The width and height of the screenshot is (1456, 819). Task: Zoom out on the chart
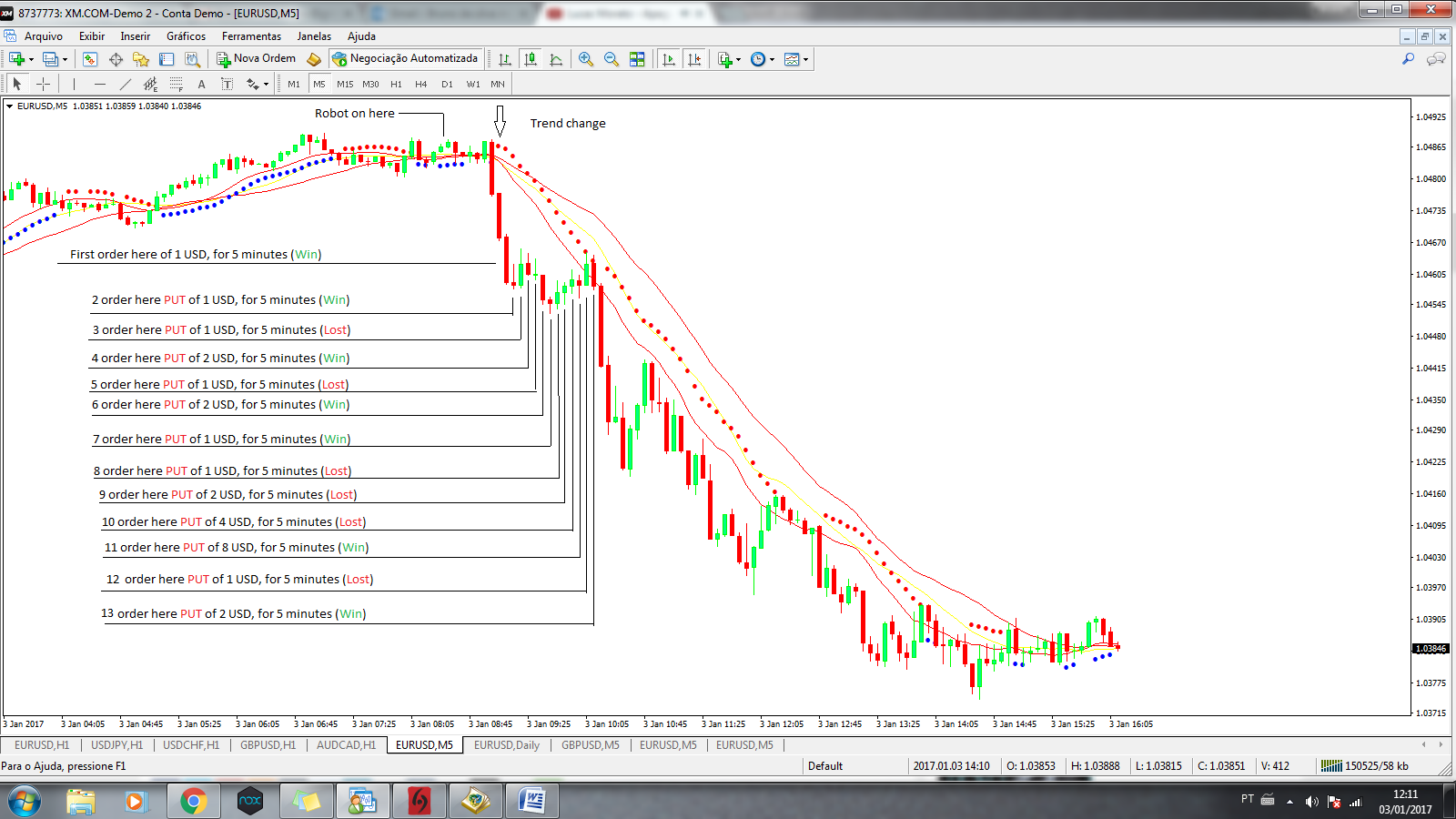pyautogui.click(x=612, y=59)
